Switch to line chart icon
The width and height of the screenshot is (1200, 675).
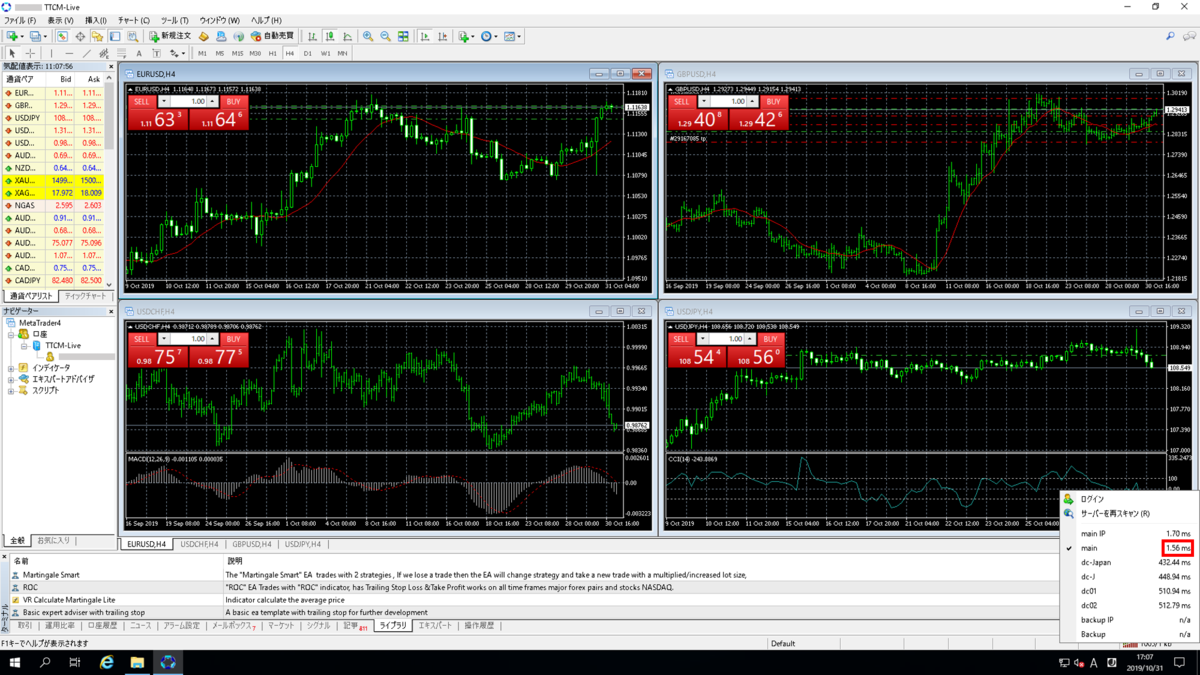(347, 36)
